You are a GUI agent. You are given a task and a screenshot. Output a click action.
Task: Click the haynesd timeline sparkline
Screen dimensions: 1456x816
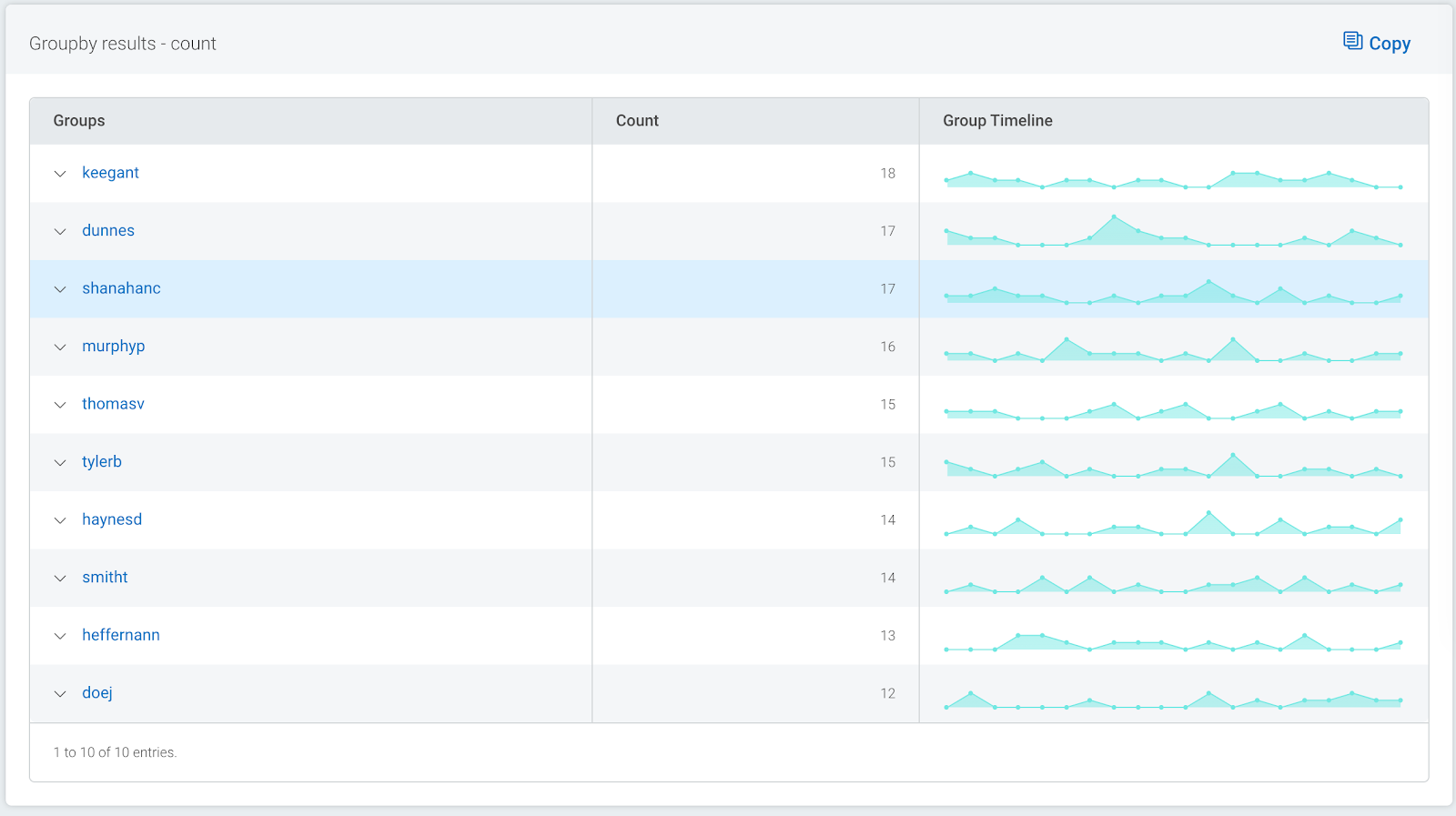[x=1173, y=526]
